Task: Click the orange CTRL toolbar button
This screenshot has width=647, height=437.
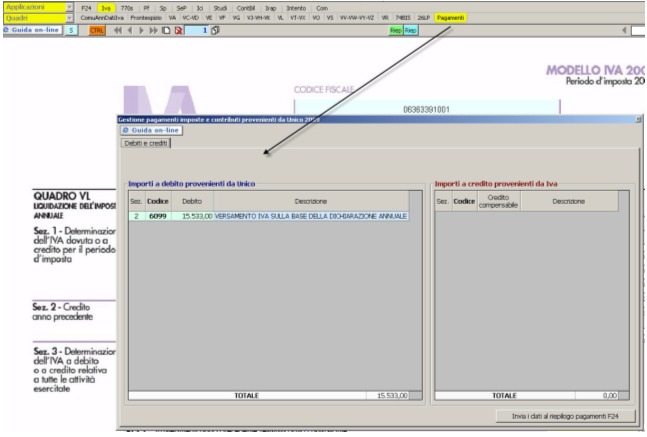Action: pyautogui.click(x=97, y=31)
